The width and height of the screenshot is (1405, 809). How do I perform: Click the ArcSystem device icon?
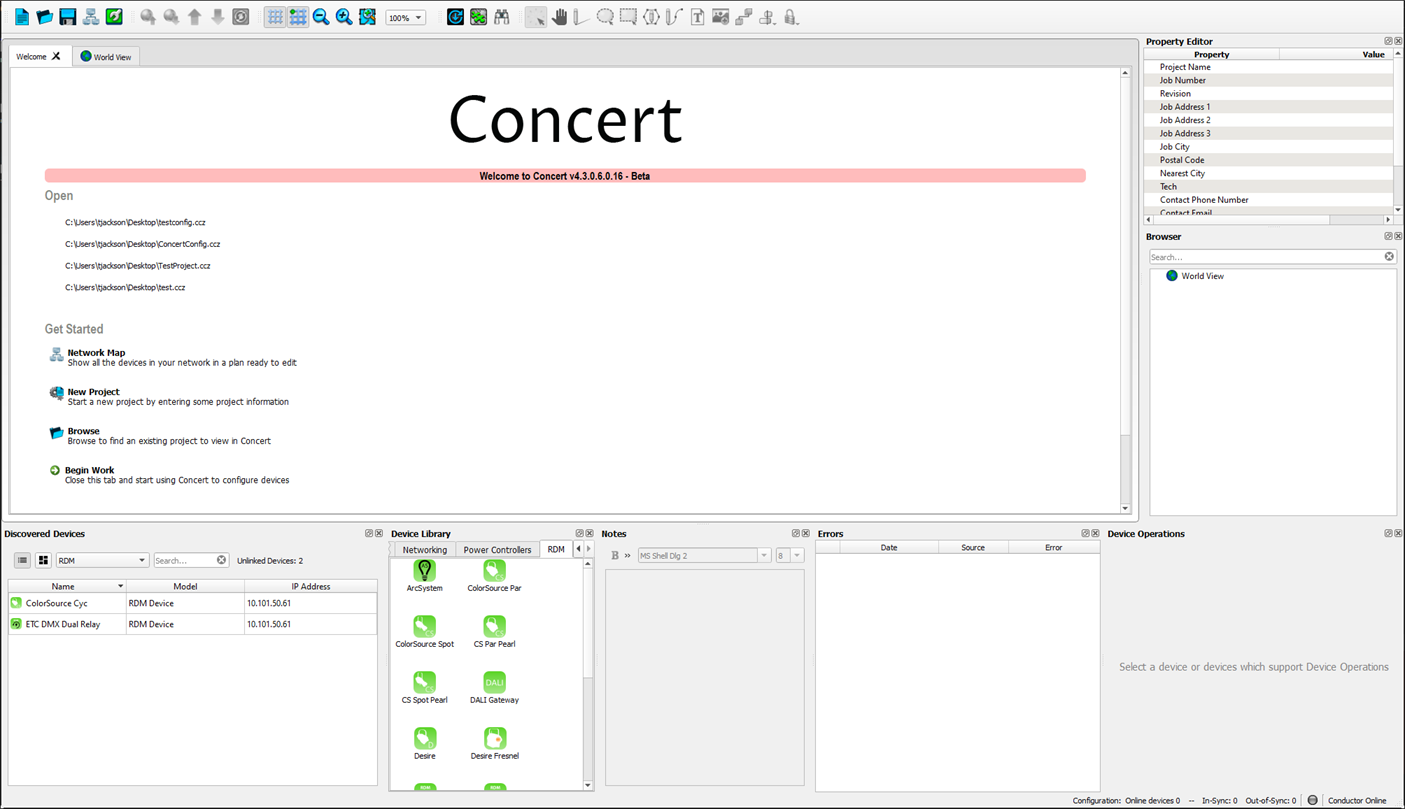424,571
